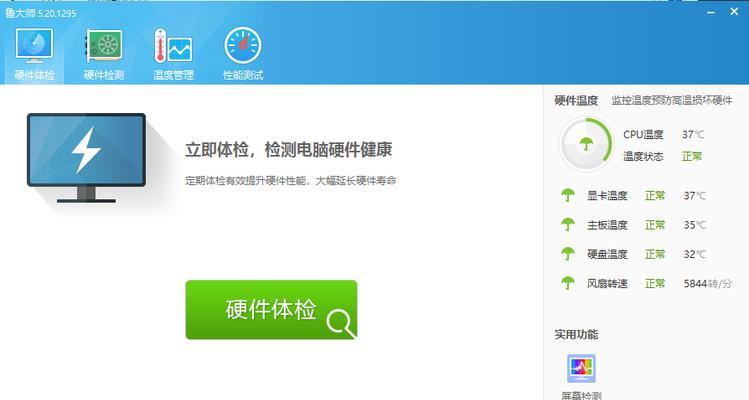The height and width of the screenshot is (400, 749).
Task: Click the 立即体检，检测电脑硬件健康 headline
Action: pyautogui.click(x=289, y=150)
